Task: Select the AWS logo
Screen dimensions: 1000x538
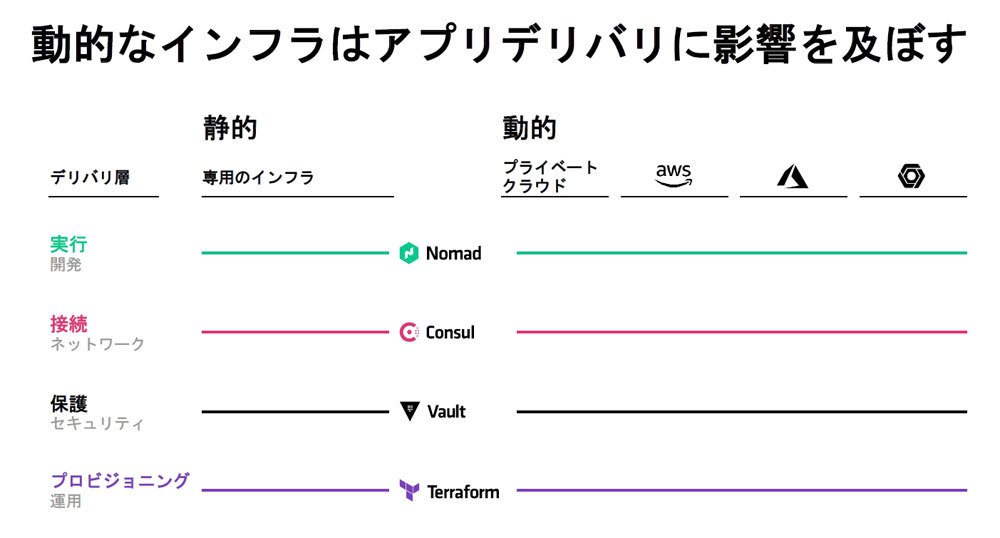Action: click(x=673, y=176)
